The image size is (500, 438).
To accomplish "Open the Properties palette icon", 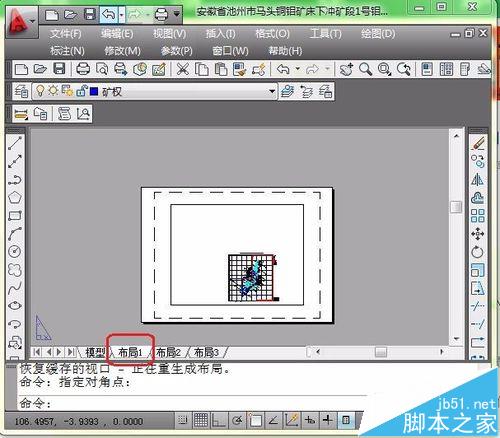I will (427, 69).
